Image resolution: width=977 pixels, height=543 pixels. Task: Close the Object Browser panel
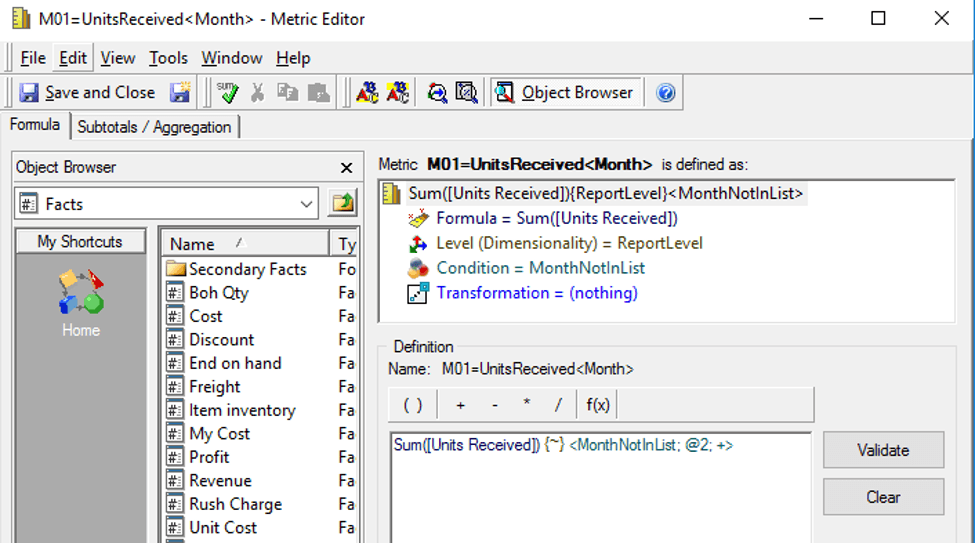[x=346, y=168]
